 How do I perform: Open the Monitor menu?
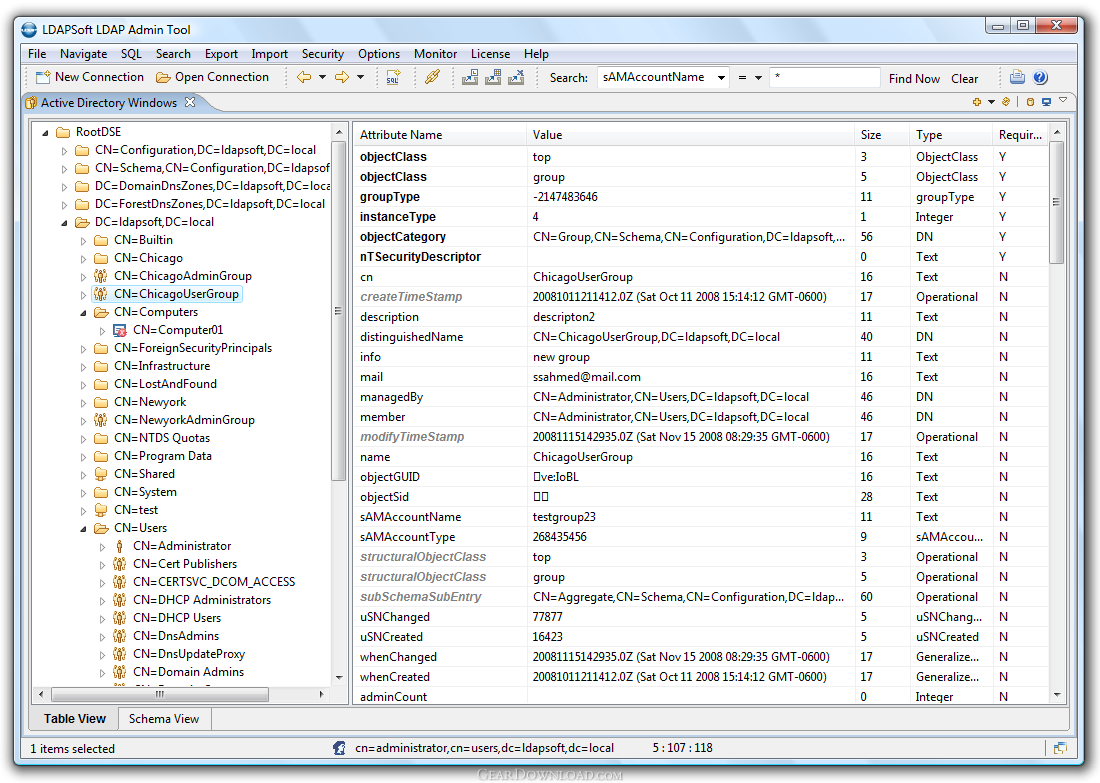tap(435, 54)
